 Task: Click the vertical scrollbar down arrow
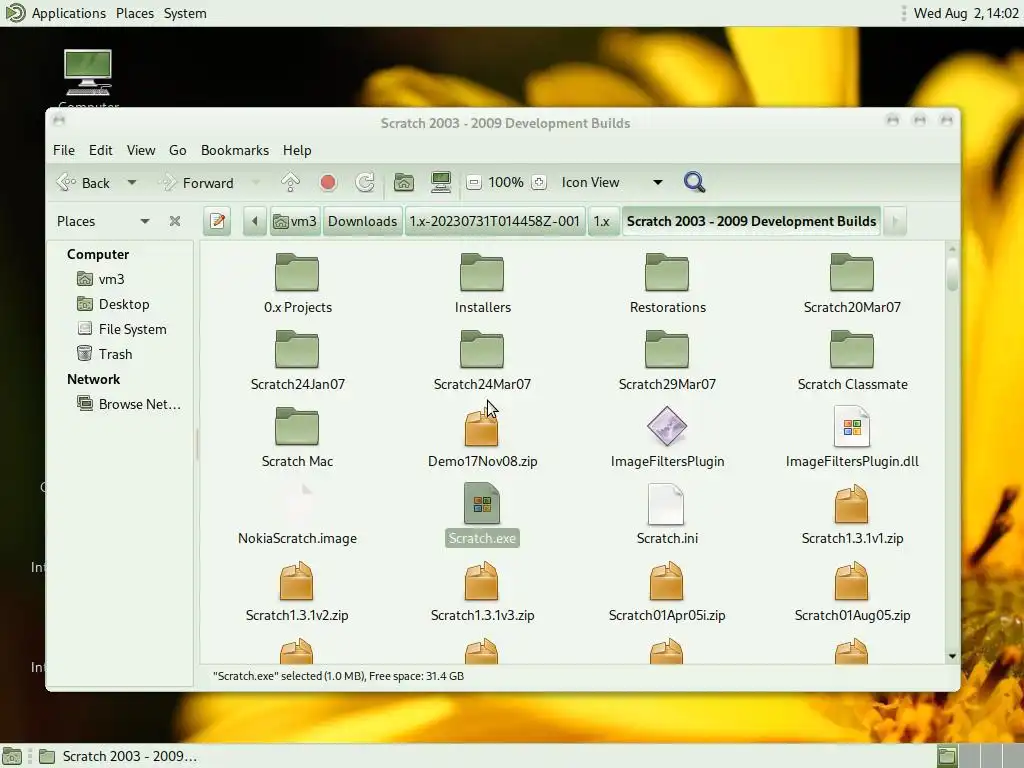[952, 656]
